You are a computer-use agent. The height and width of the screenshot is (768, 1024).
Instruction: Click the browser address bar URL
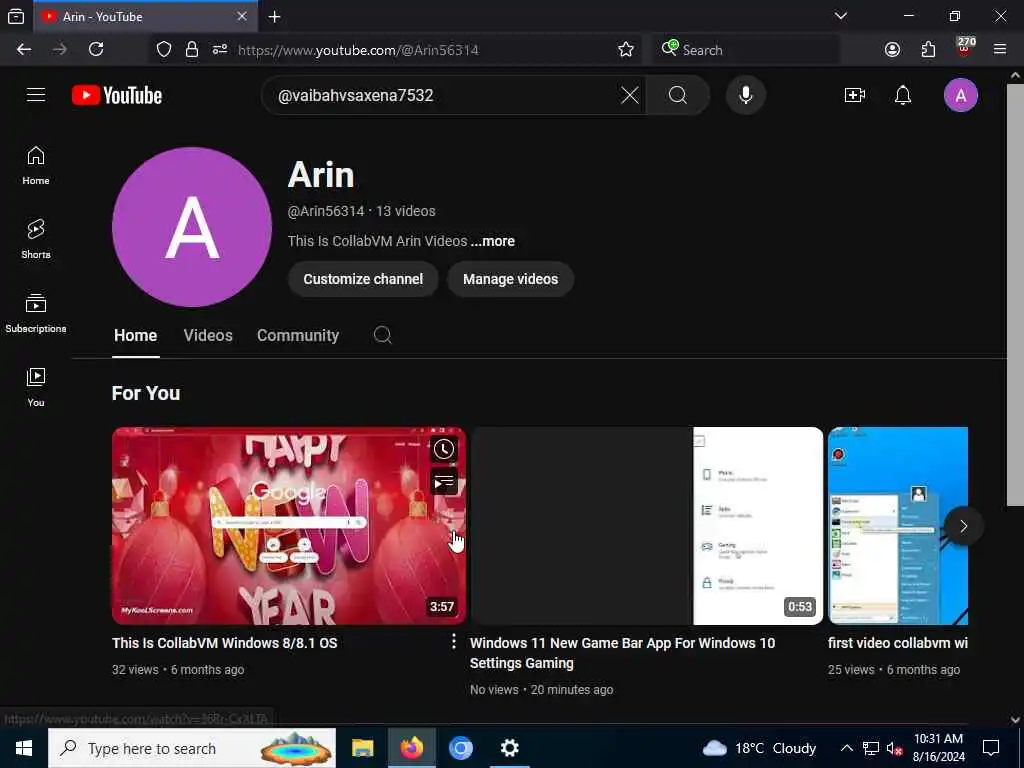pyautogui.click(x=359, y=50)
